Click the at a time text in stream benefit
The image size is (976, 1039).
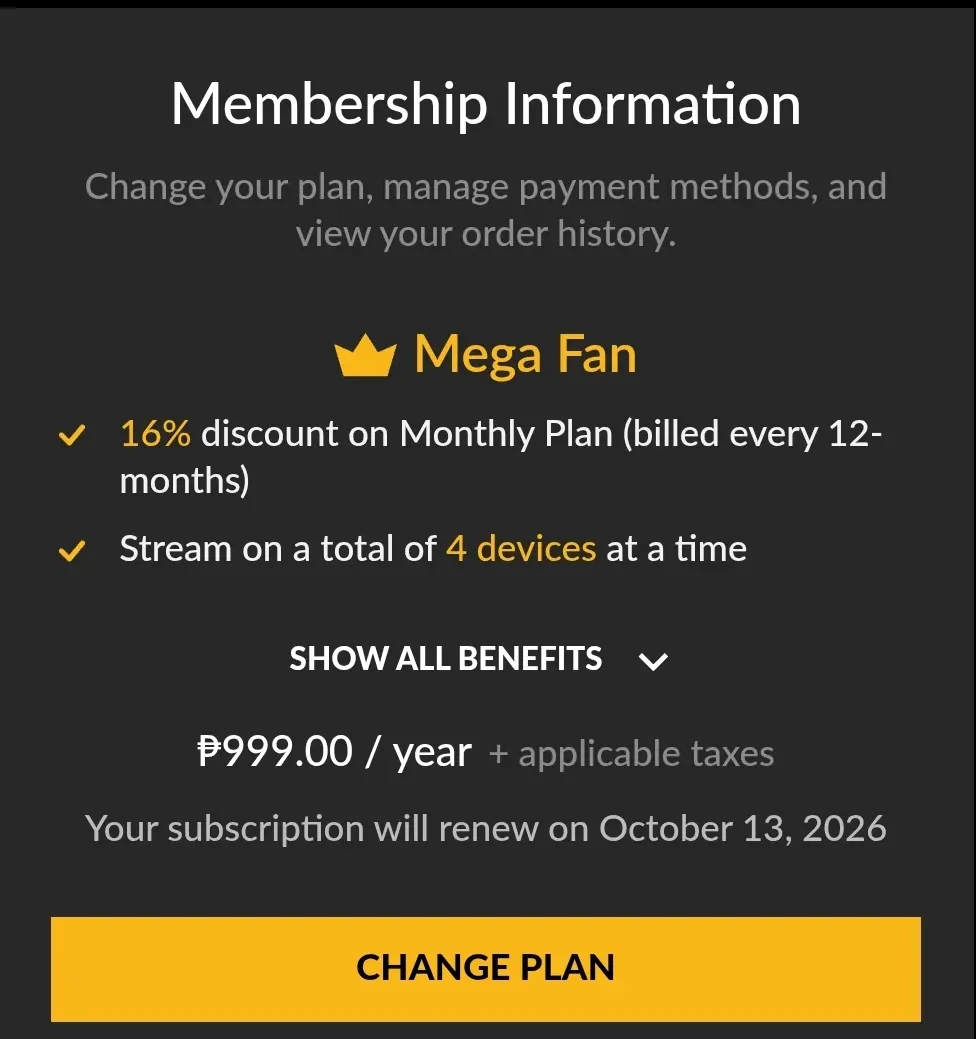677,549
